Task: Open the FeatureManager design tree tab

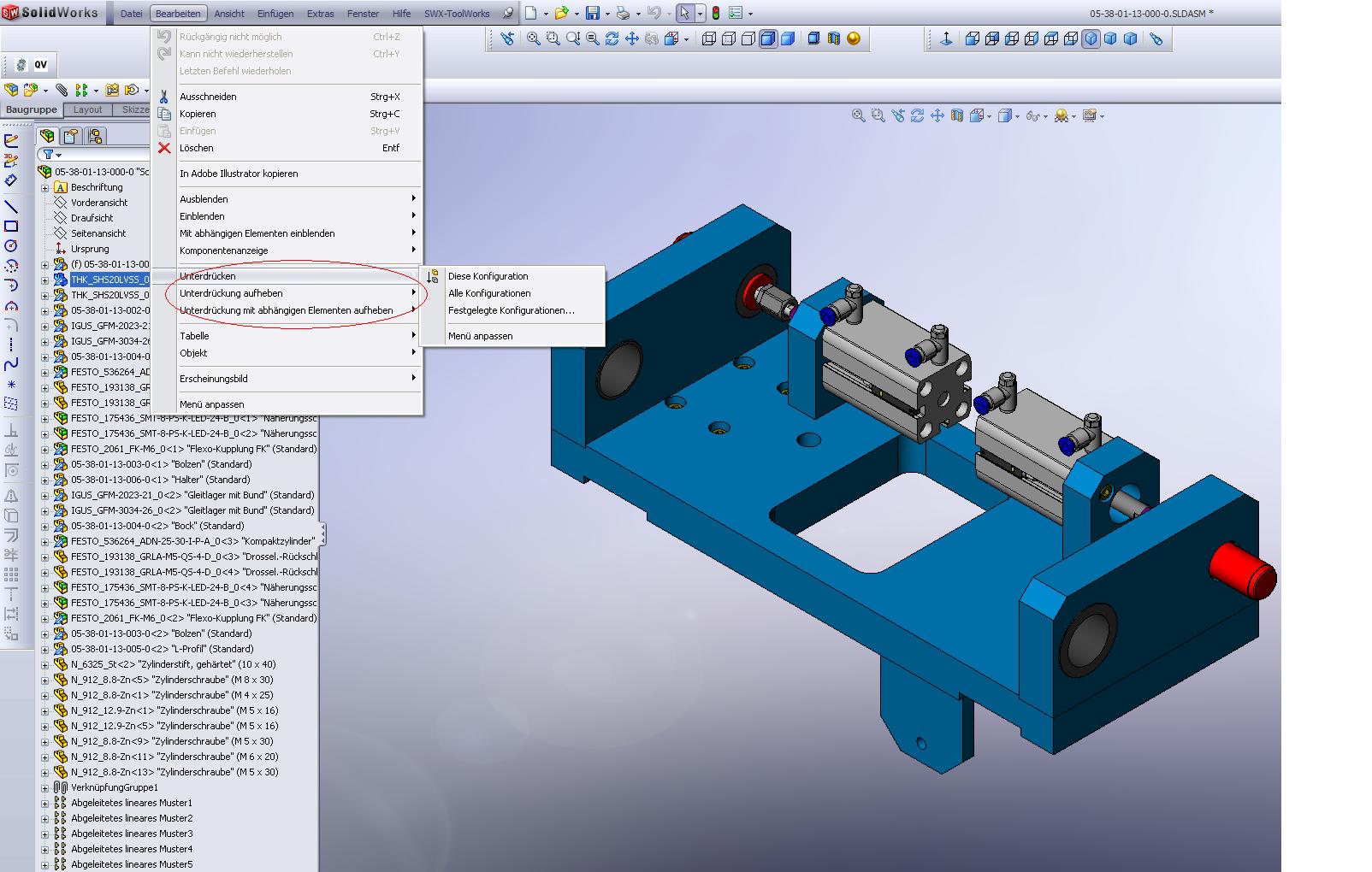Action: click(x=47, y=136)
